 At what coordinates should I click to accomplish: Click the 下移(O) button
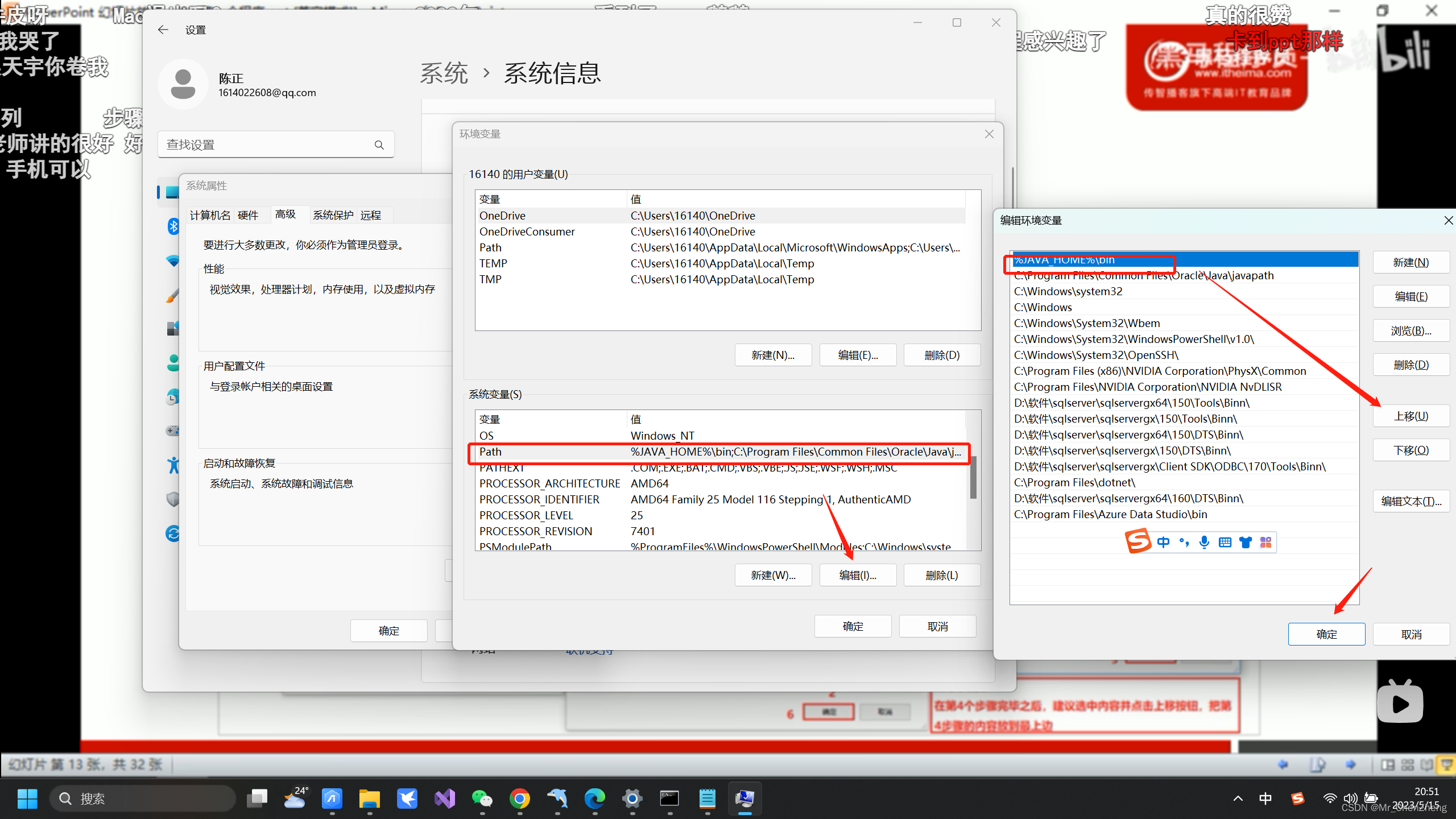[1411, 450]
